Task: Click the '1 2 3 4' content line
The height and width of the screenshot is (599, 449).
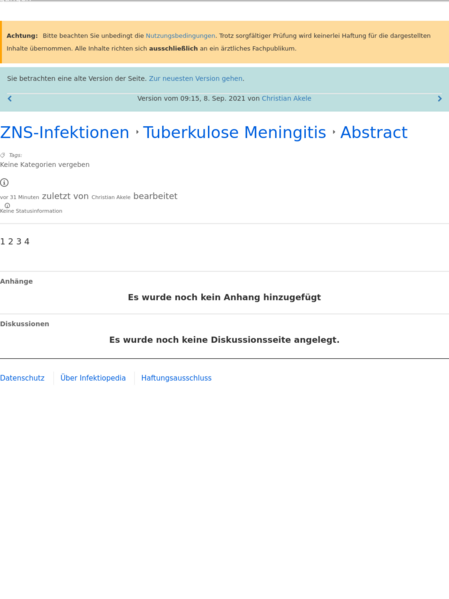Action: pos(15,241)
